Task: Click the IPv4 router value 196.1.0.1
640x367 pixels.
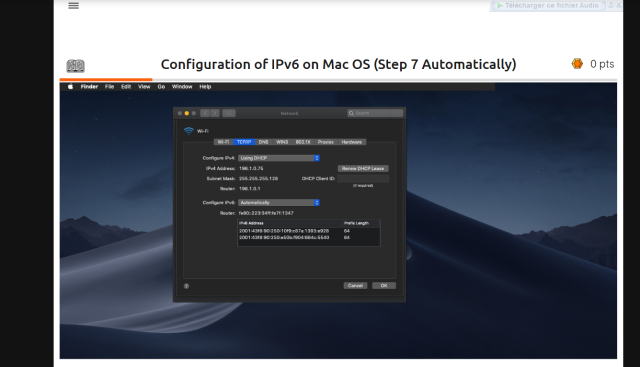Action: [x=249, y=189]
